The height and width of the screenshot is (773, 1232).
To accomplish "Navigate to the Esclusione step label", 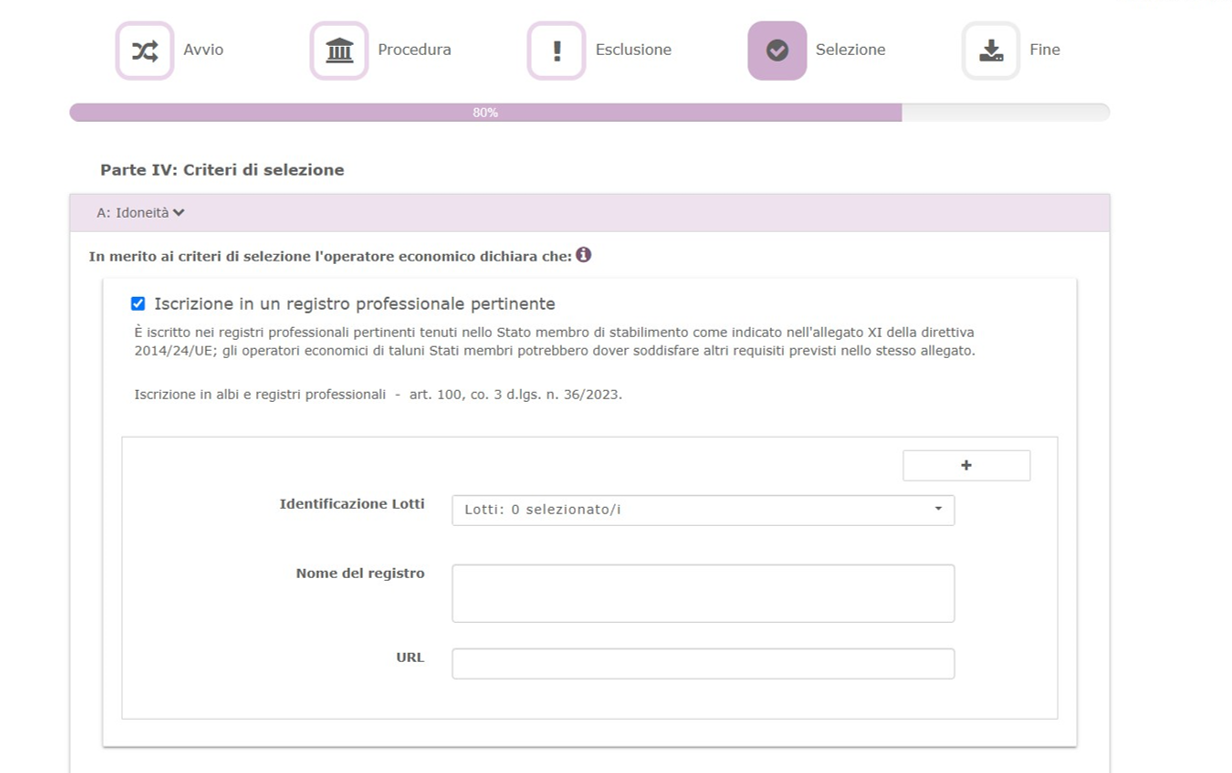I will click(633, 50).
